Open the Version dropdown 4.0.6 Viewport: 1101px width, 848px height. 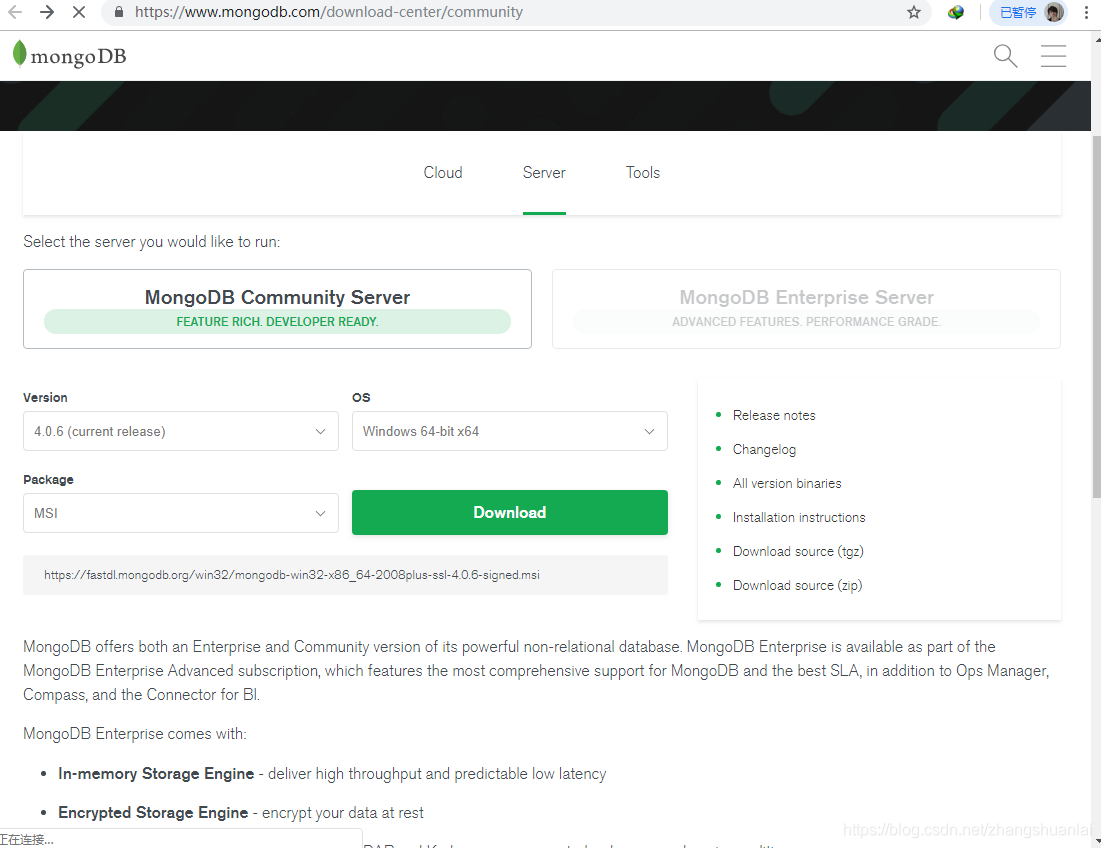click(x=180, y=431)
